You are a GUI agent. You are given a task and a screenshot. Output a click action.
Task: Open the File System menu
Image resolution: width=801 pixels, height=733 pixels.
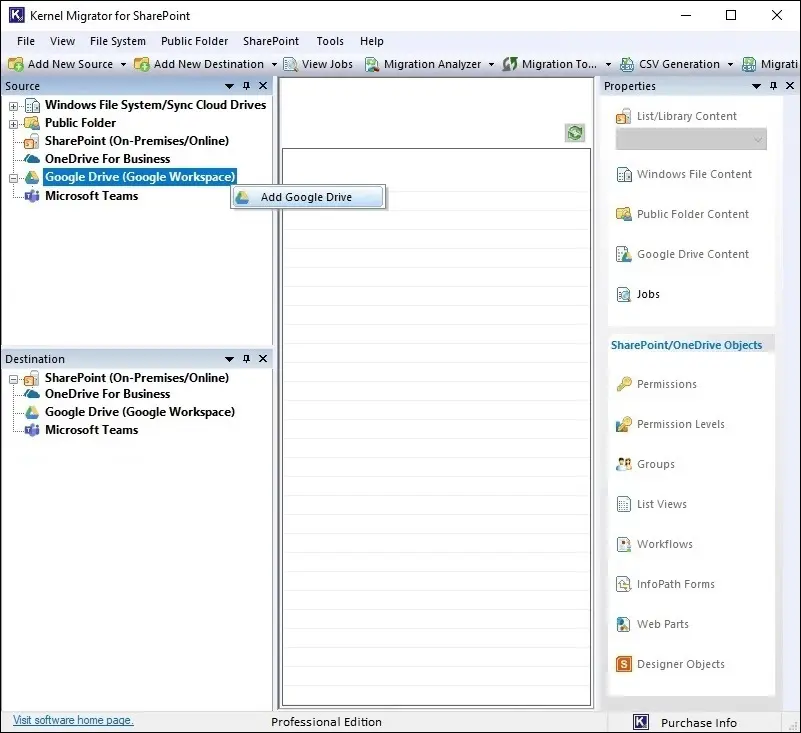117,41
